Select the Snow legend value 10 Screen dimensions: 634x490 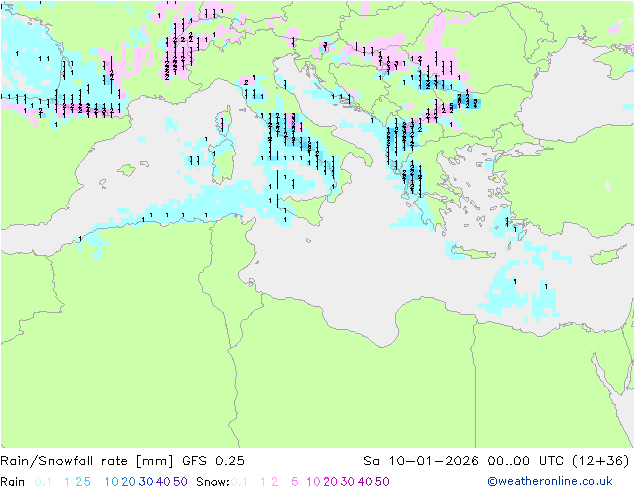coord(313,482)
